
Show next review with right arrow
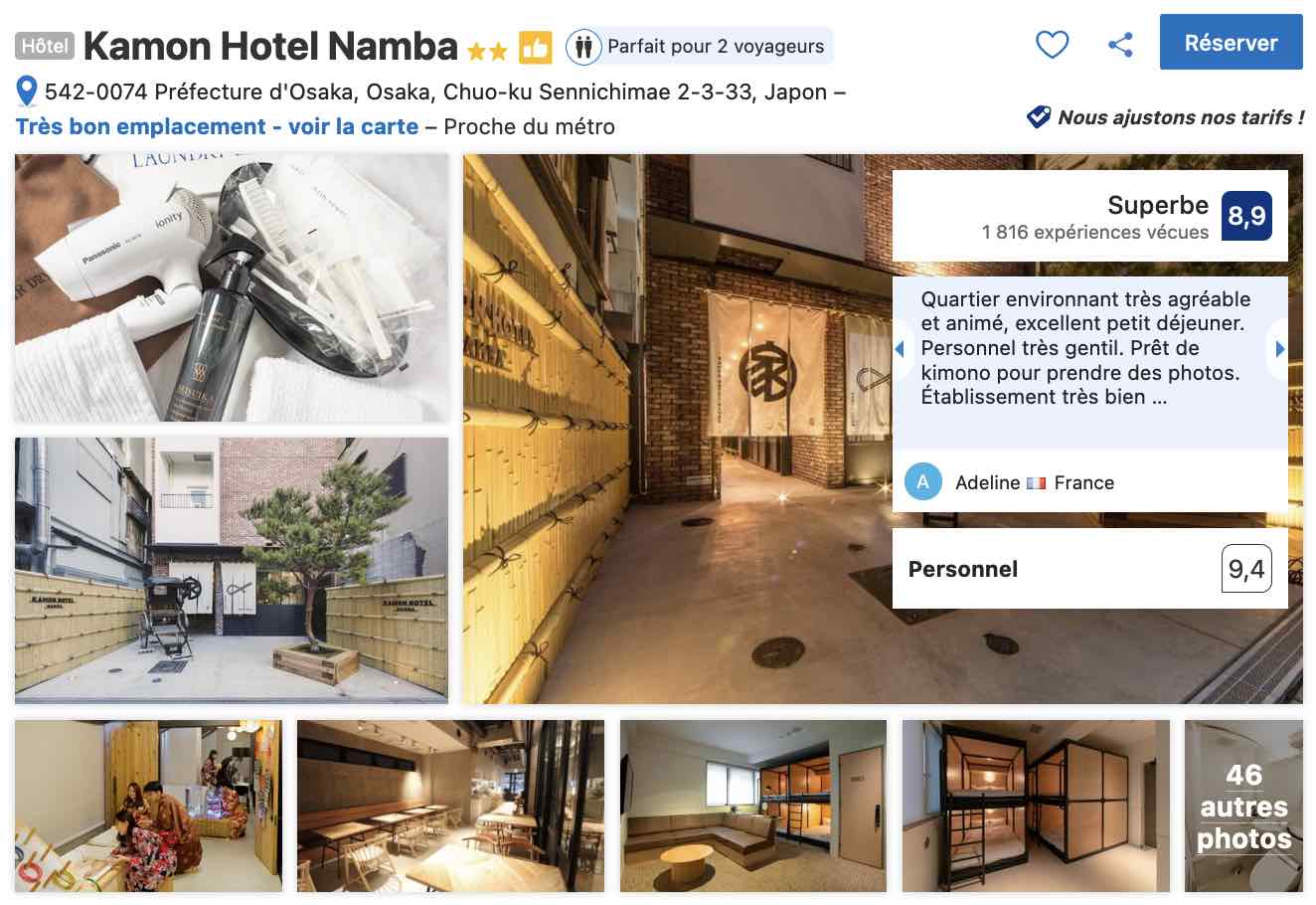(1279, 349)
